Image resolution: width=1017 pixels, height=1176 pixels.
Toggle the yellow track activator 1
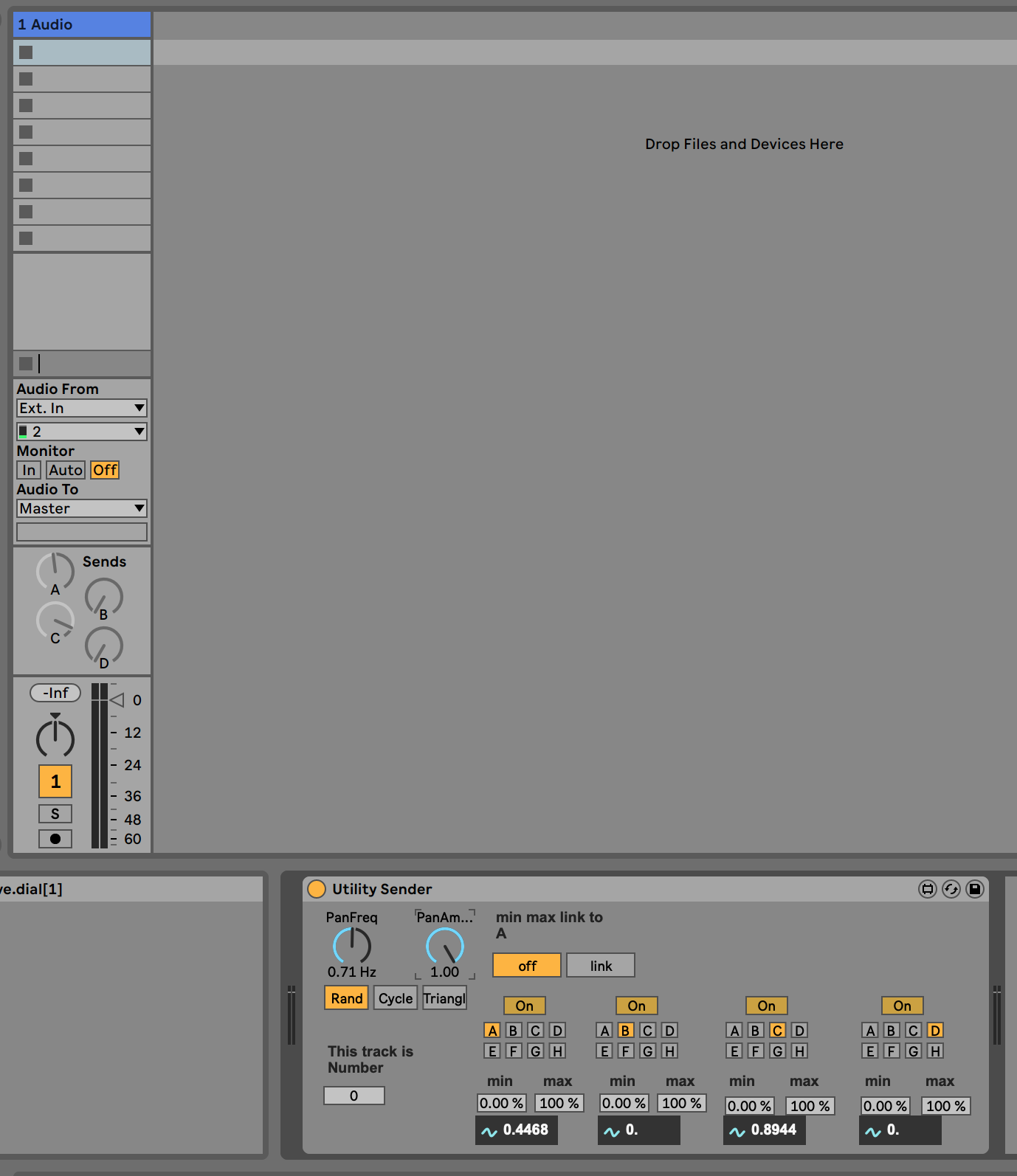point(55,781)
